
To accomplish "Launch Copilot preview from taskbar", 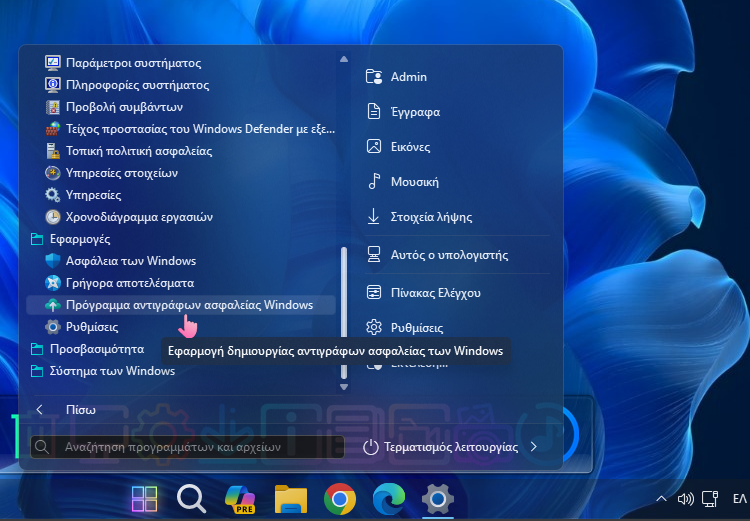I will [x=241, y=499].
